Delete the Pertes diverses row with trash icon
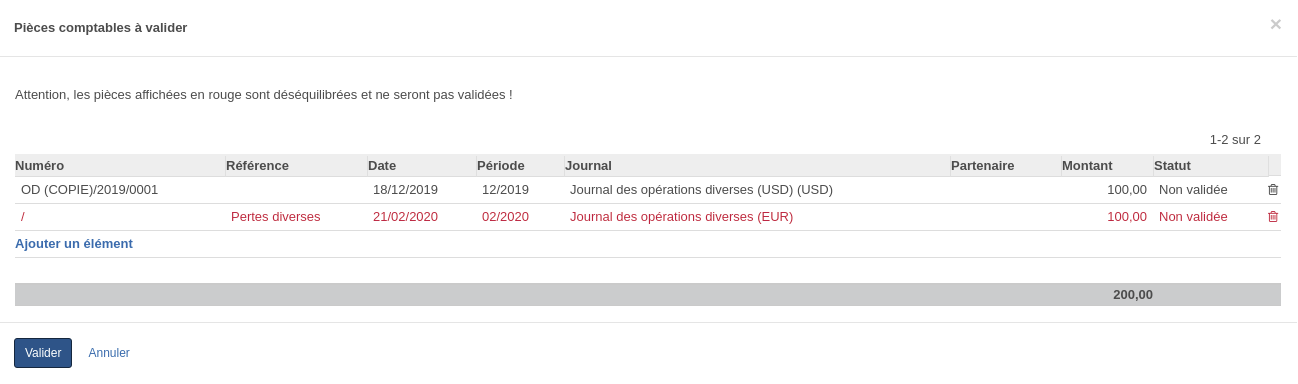This screenshot has width=1298, height=384. click(1273, 217)
